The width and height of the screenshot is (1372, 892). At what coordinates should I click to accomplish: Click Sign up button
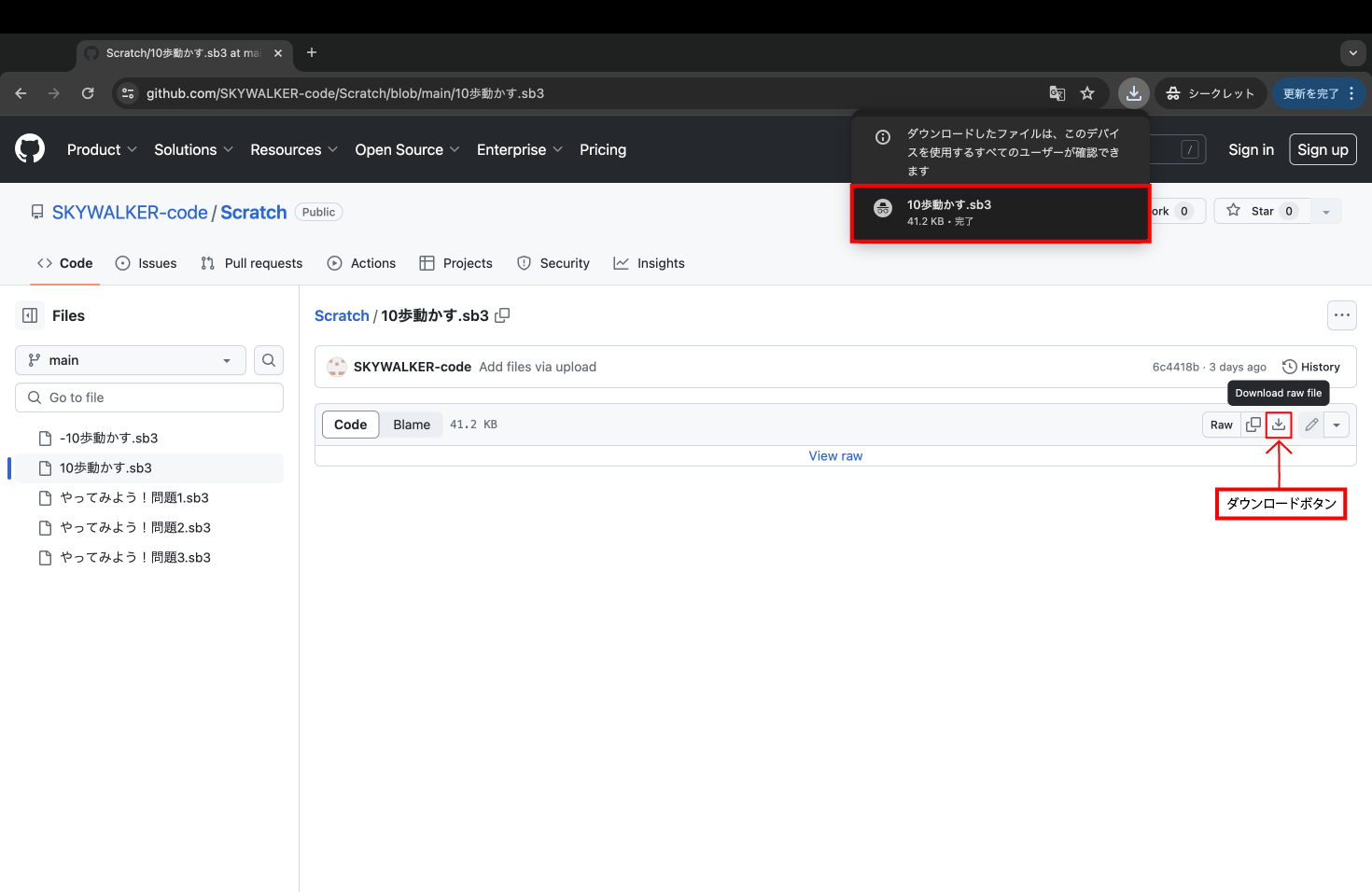click(1323, 149)
